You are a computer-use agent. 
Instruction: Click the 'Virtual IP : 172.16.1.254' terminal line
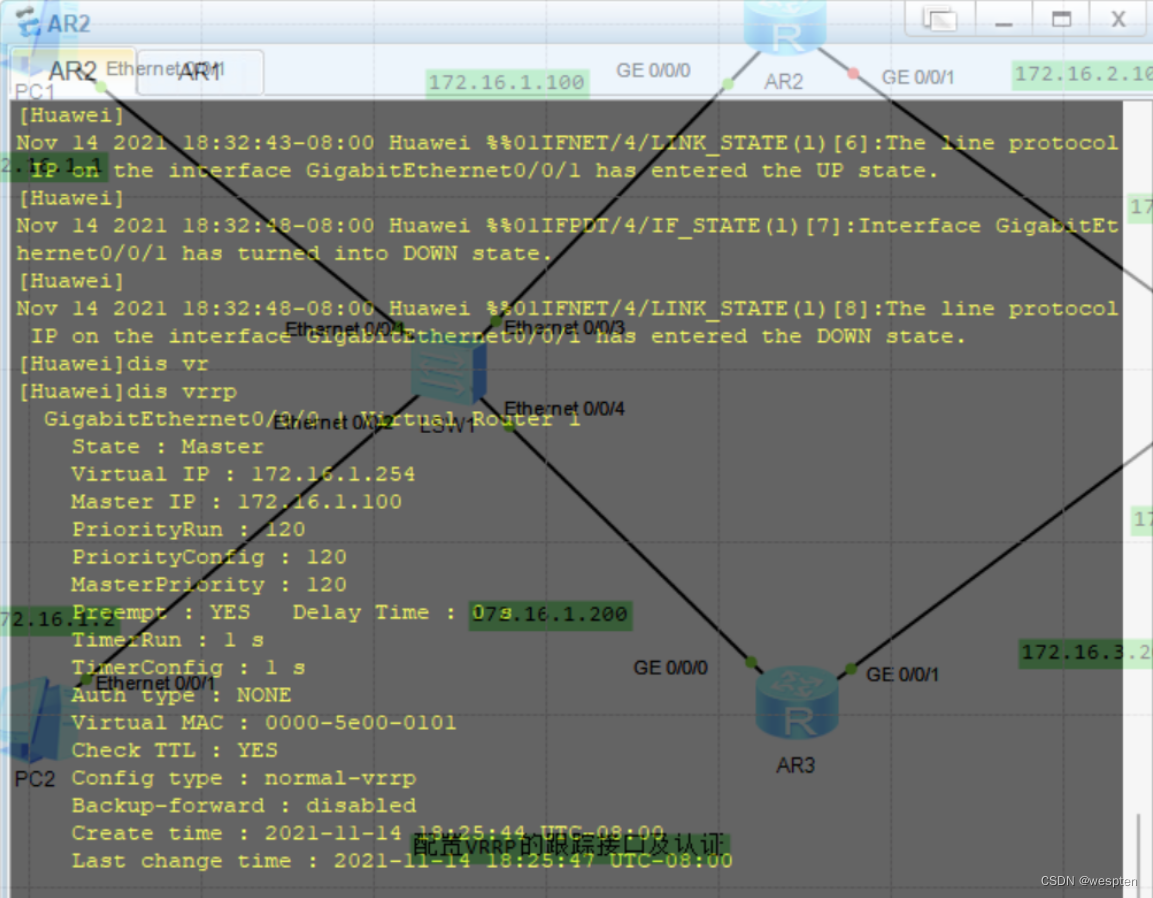(x=243, y=474)
